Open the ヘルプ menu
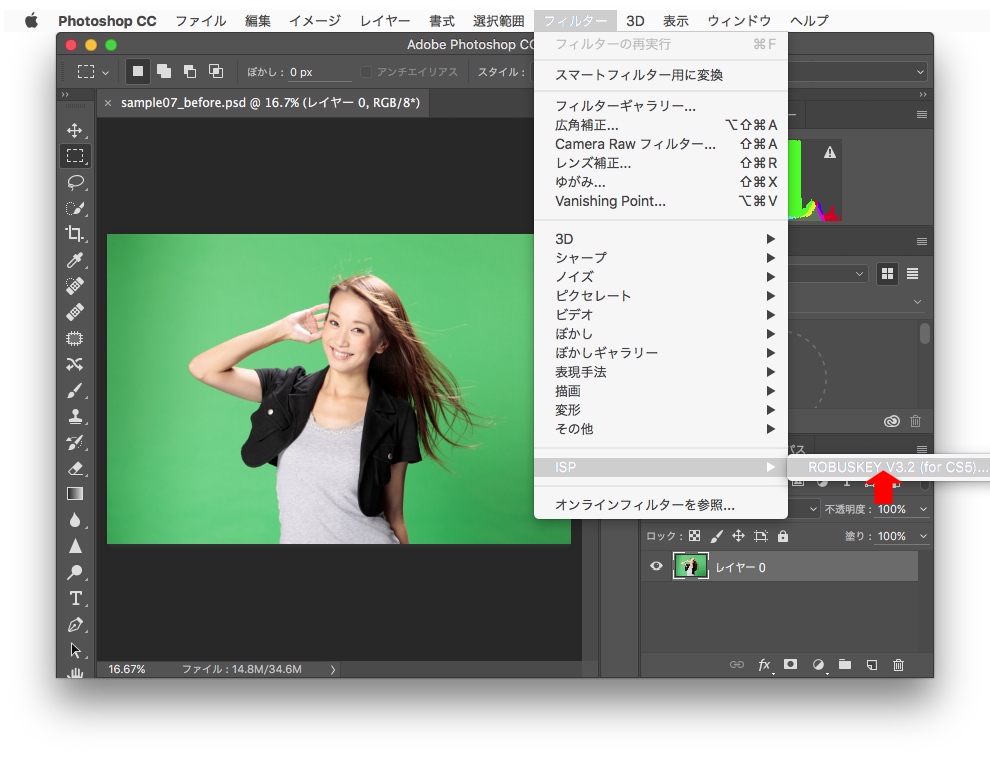Image resolution: width=990 pixels, height=758 pixels. tap(809, 21)
